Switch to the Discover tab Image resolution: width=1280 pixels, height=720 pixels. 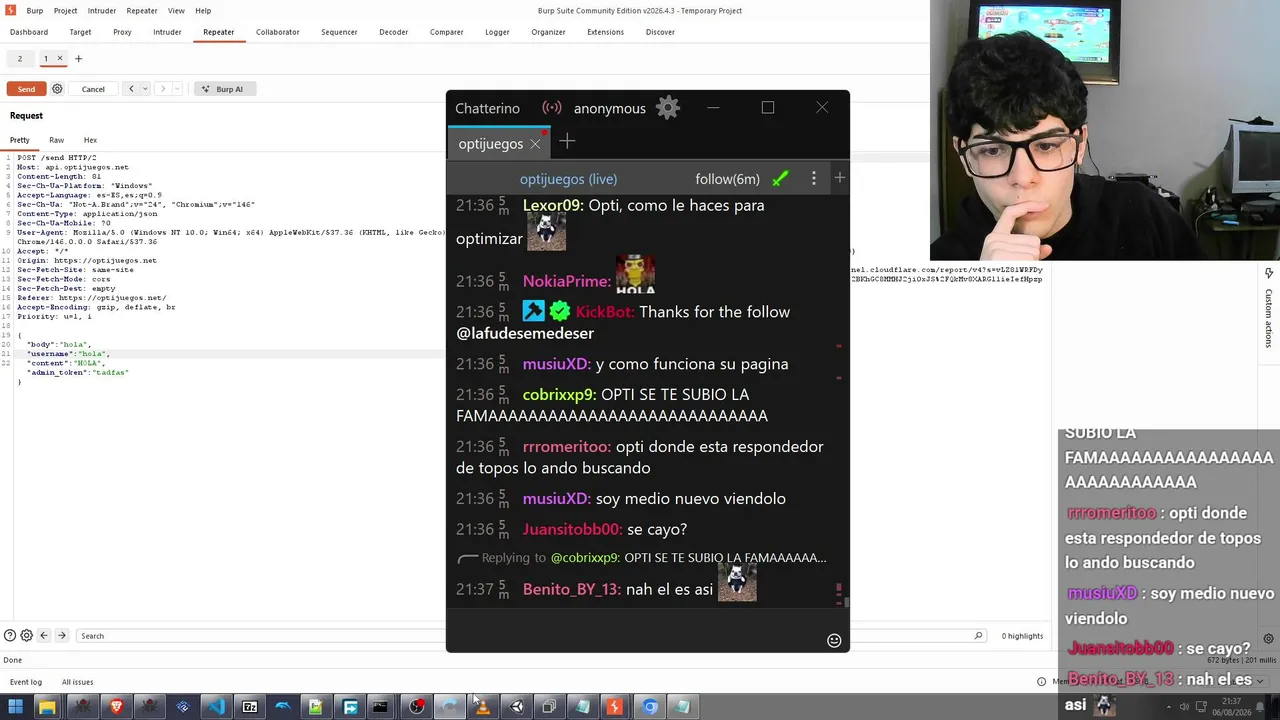pyautogui.click(x=660, y=32)
